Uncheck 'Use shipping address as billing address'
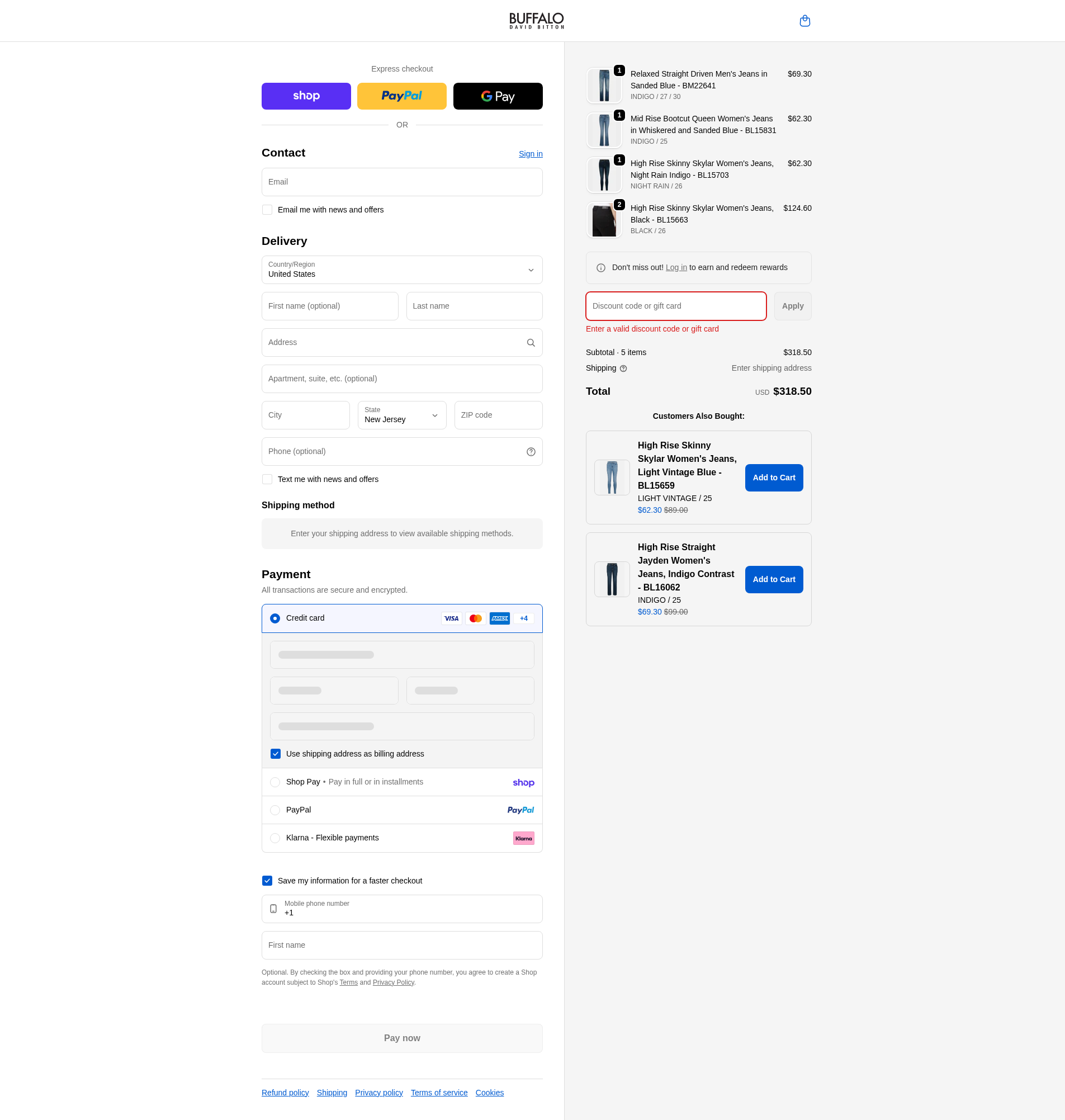The width and height of the screenshot is (1065, 1120). pos(275,754)
